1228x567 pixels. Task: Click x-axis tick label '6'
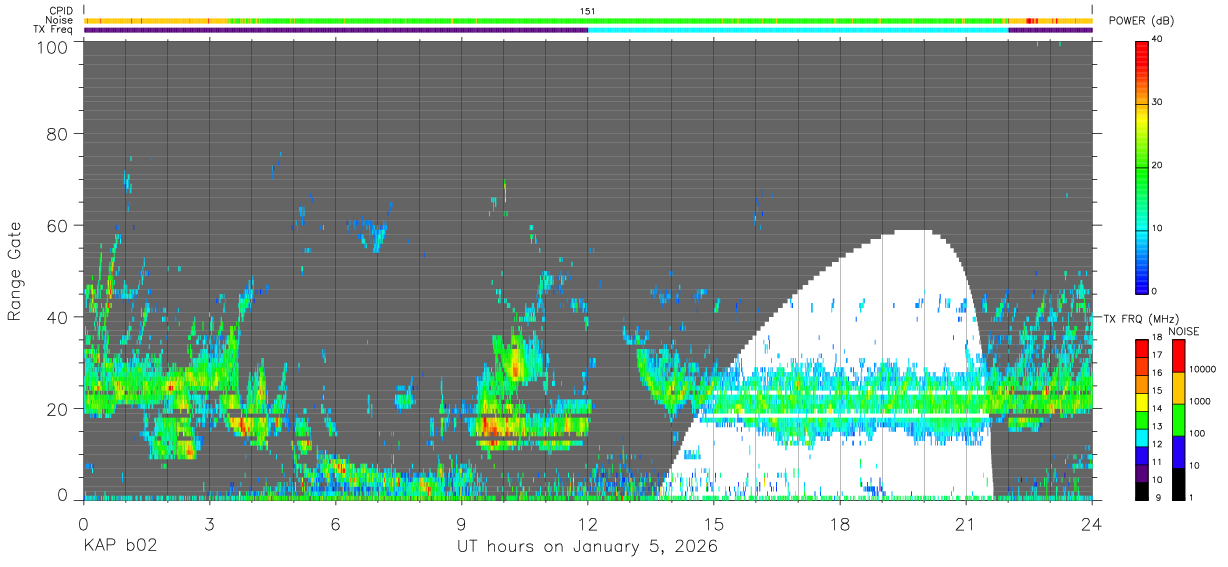pos(335,525)
